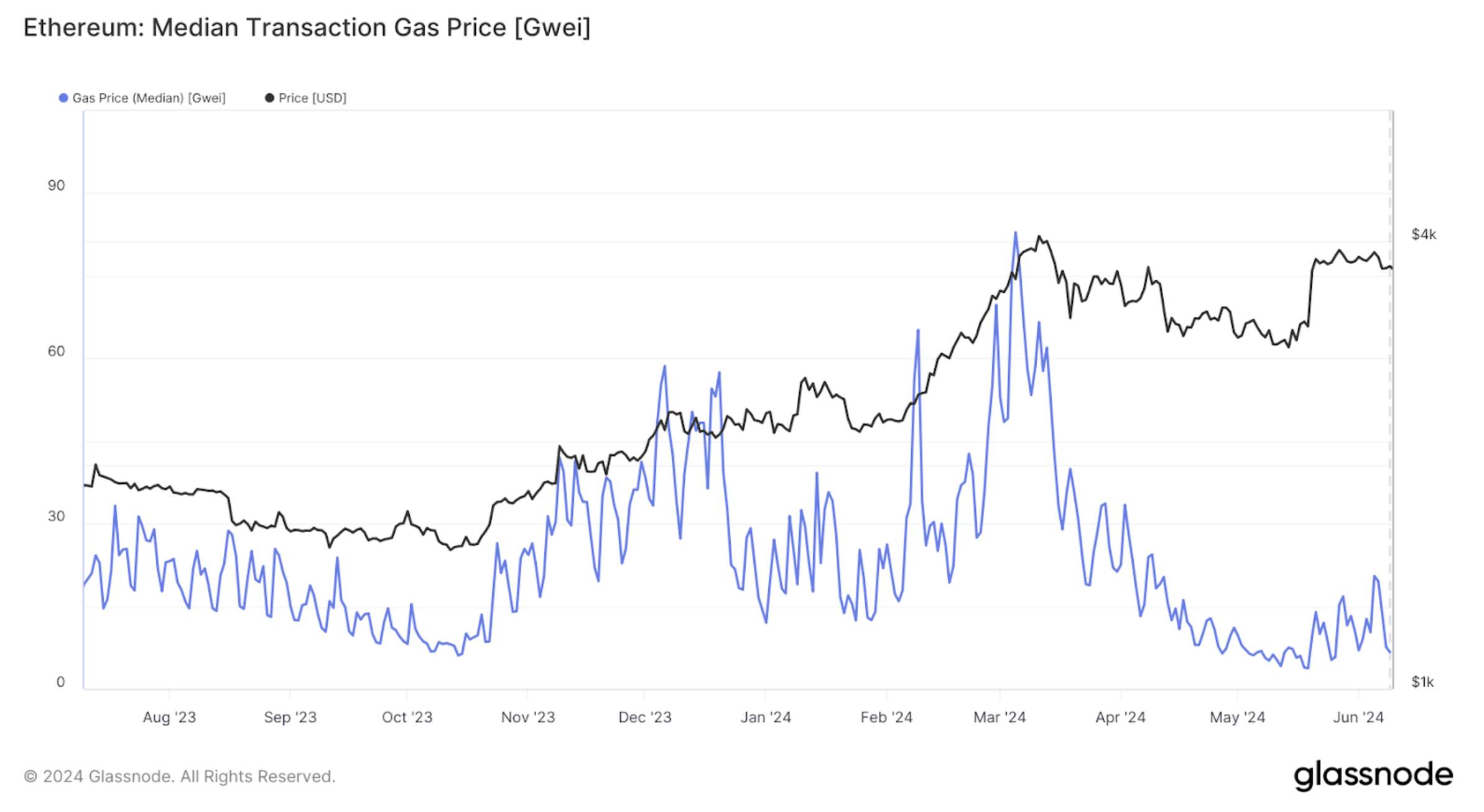
Task: Select the Jun '24 axis label
Action: (x=1358, y=717)
